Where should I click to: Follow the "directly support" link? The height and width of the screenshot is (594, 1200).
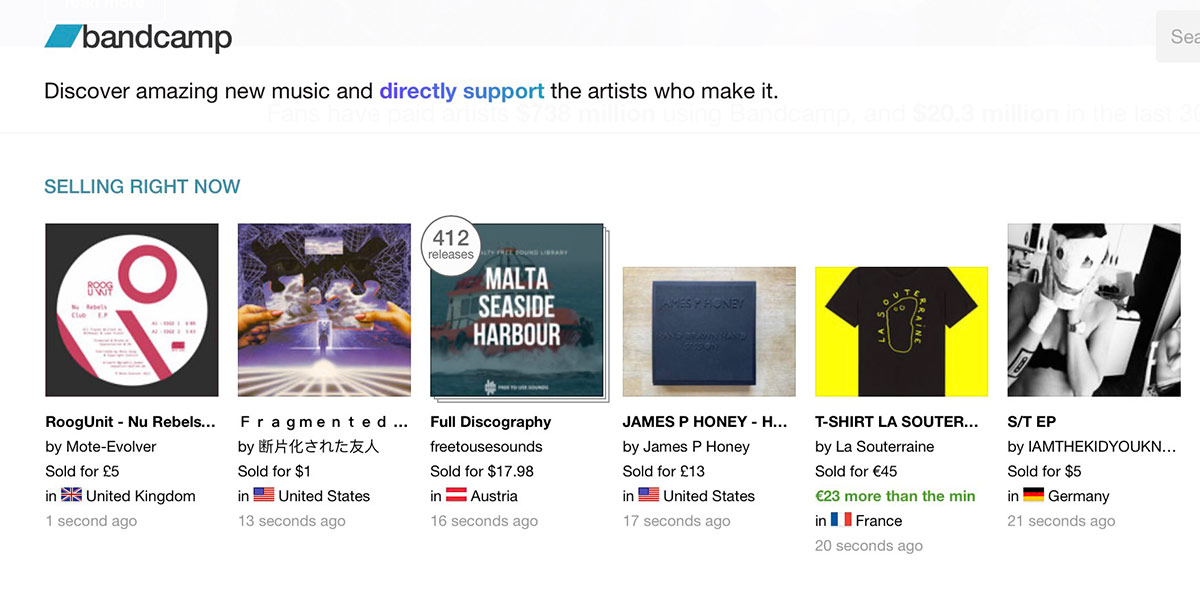tap(462, 91)
